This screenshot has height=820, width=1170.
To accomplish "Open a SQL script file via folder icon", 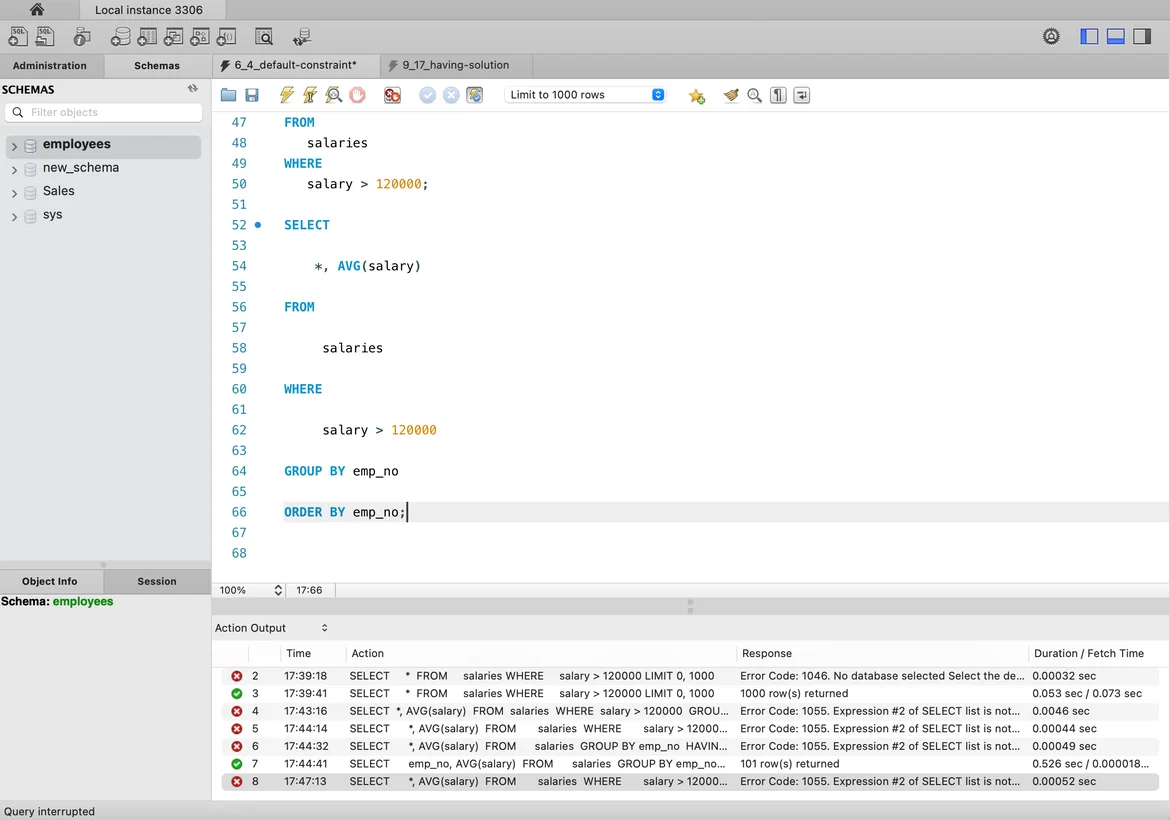I will pyautogui.click(x=229, y=95).
